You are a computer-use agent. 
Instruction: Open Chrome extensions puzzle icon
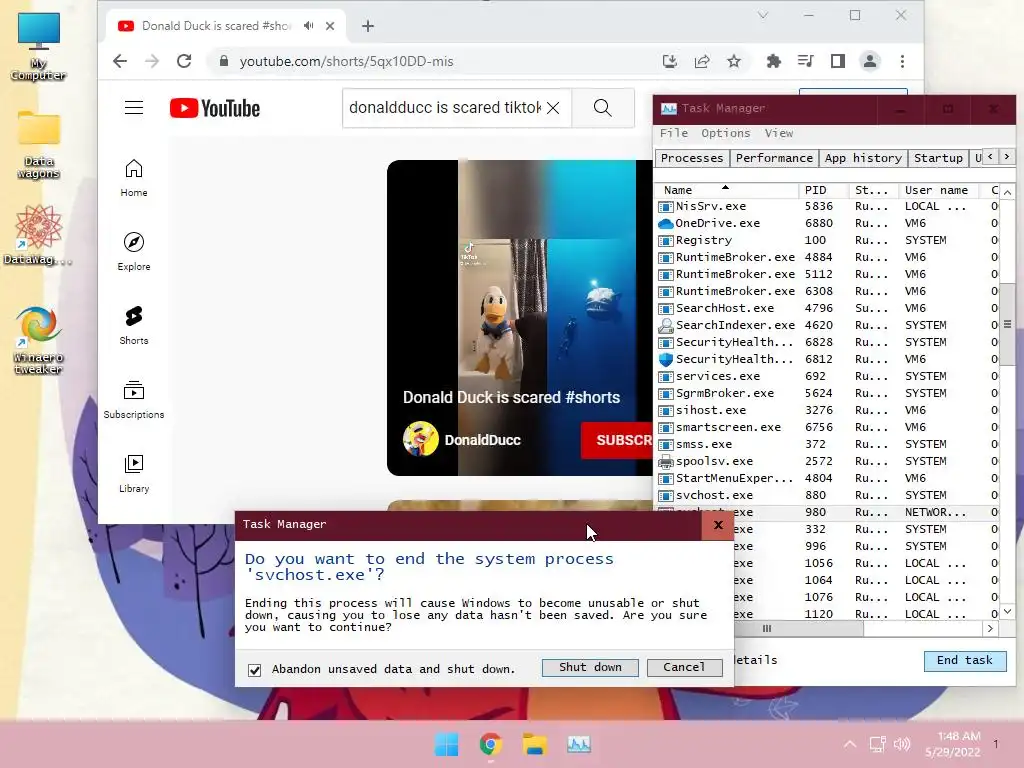(773, 61)
